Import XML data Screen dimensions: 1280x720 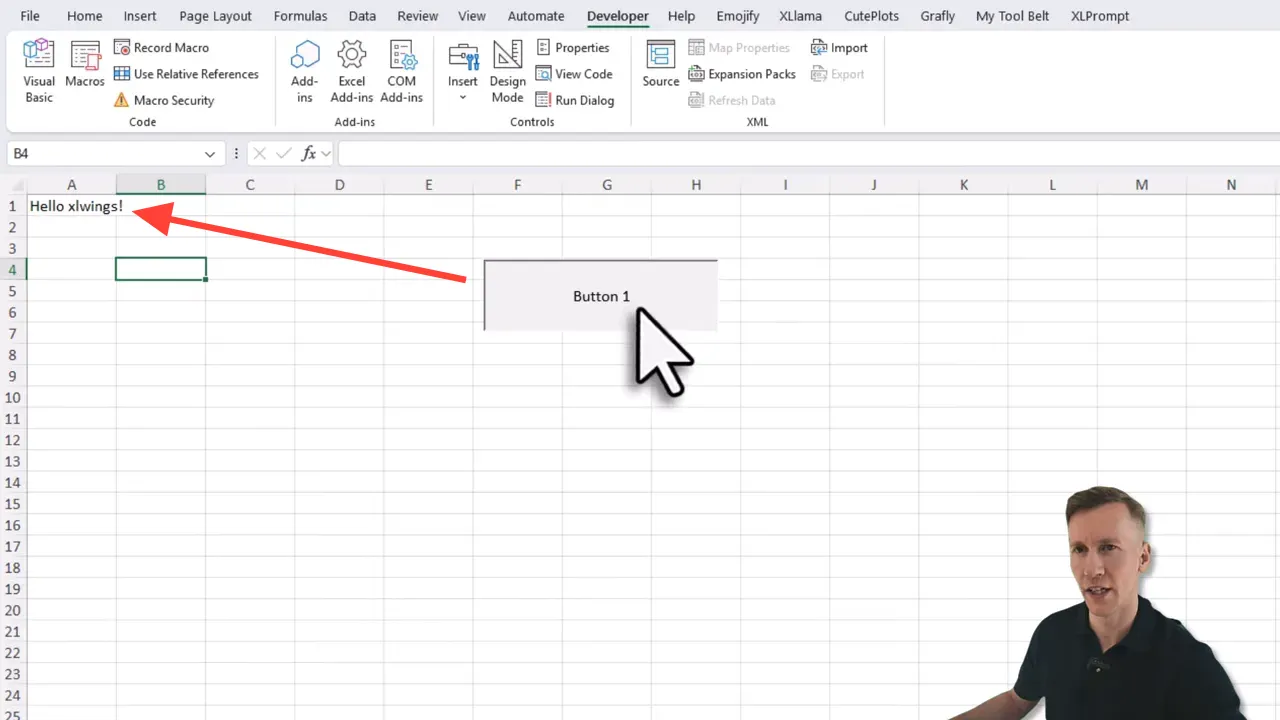(x=840, y=47)
